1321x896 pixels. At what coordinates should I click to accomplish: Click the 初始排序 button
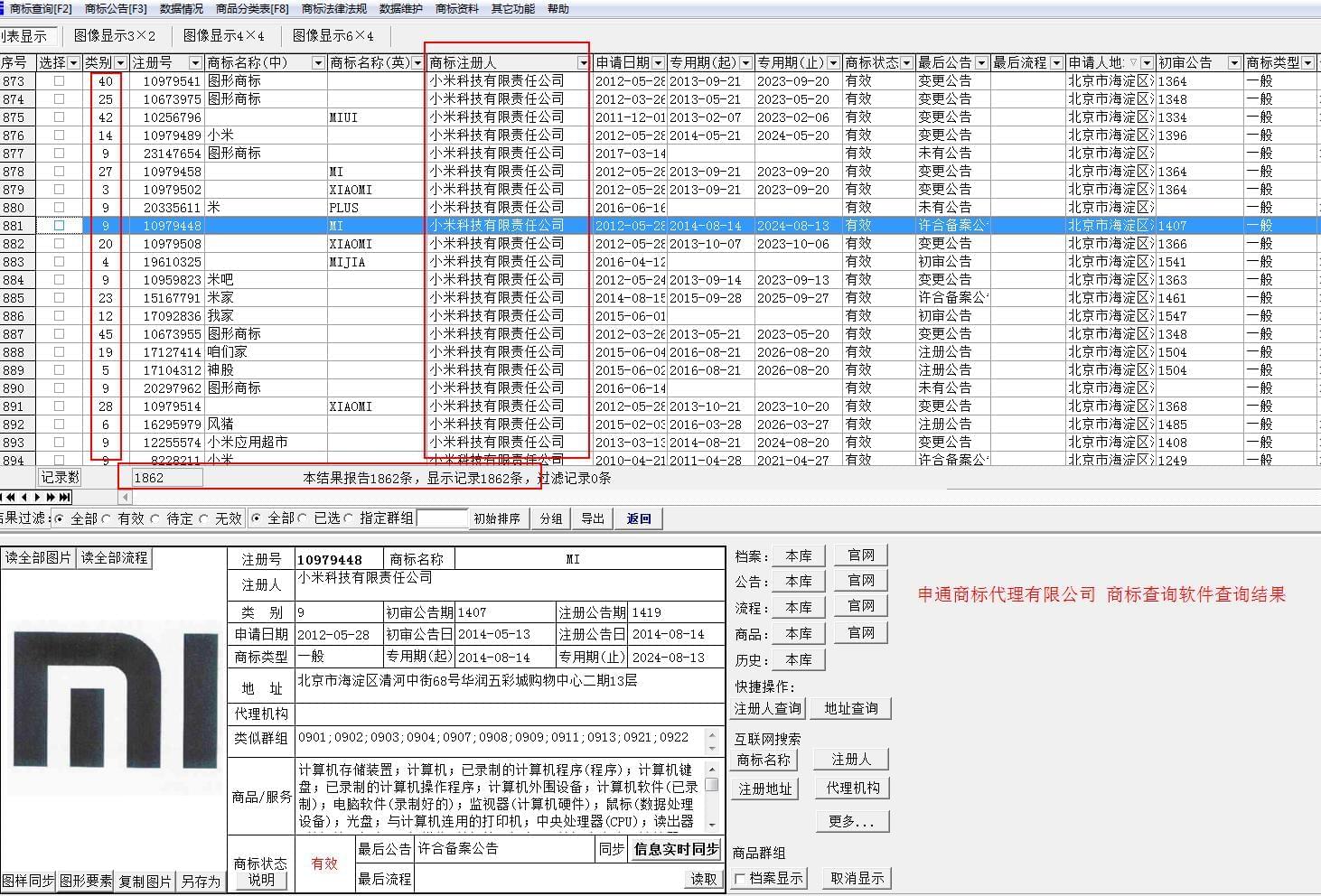(497, 518)
